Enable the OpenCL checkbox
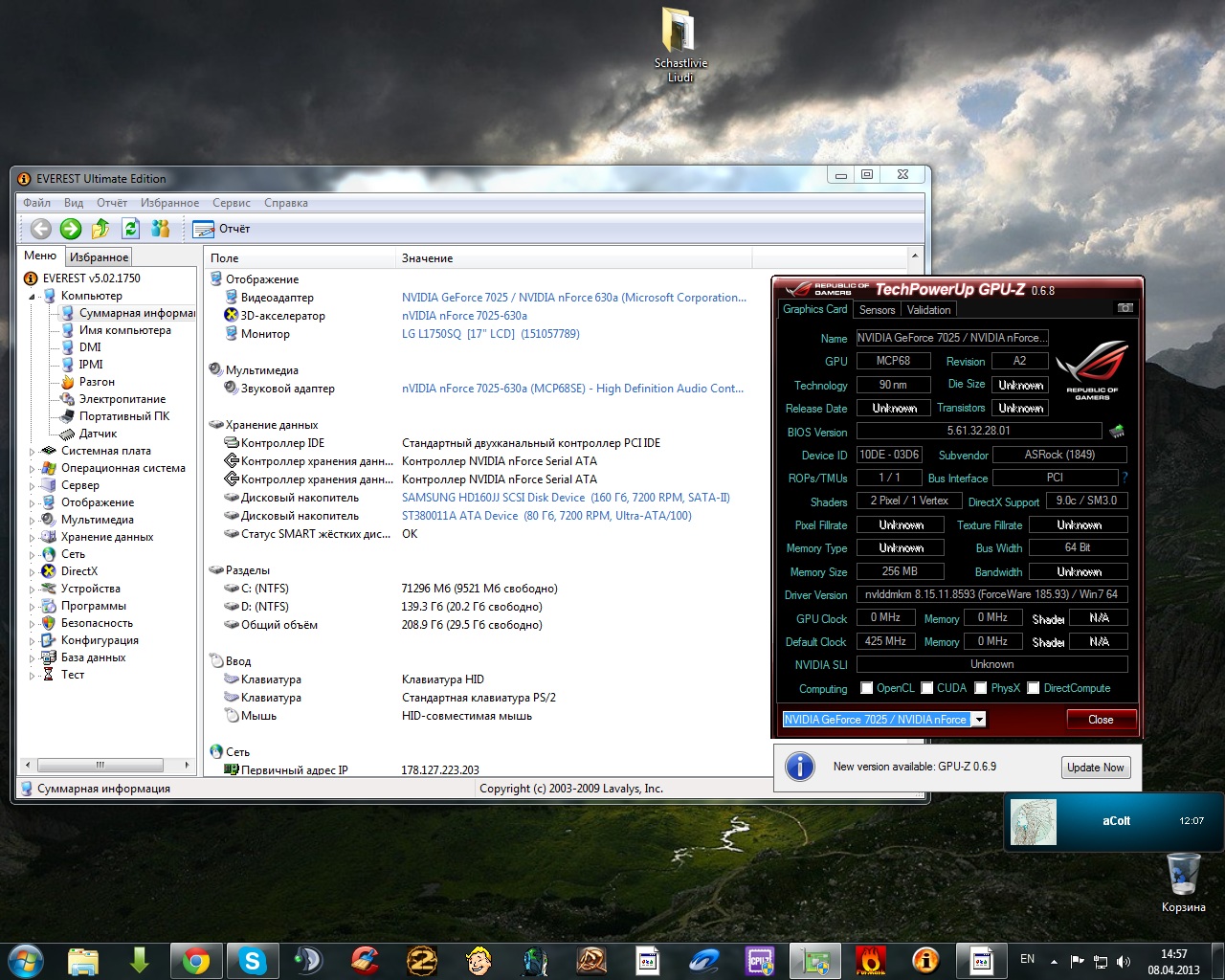Viewport: 1225px width, 980px height. pos(867,688)
